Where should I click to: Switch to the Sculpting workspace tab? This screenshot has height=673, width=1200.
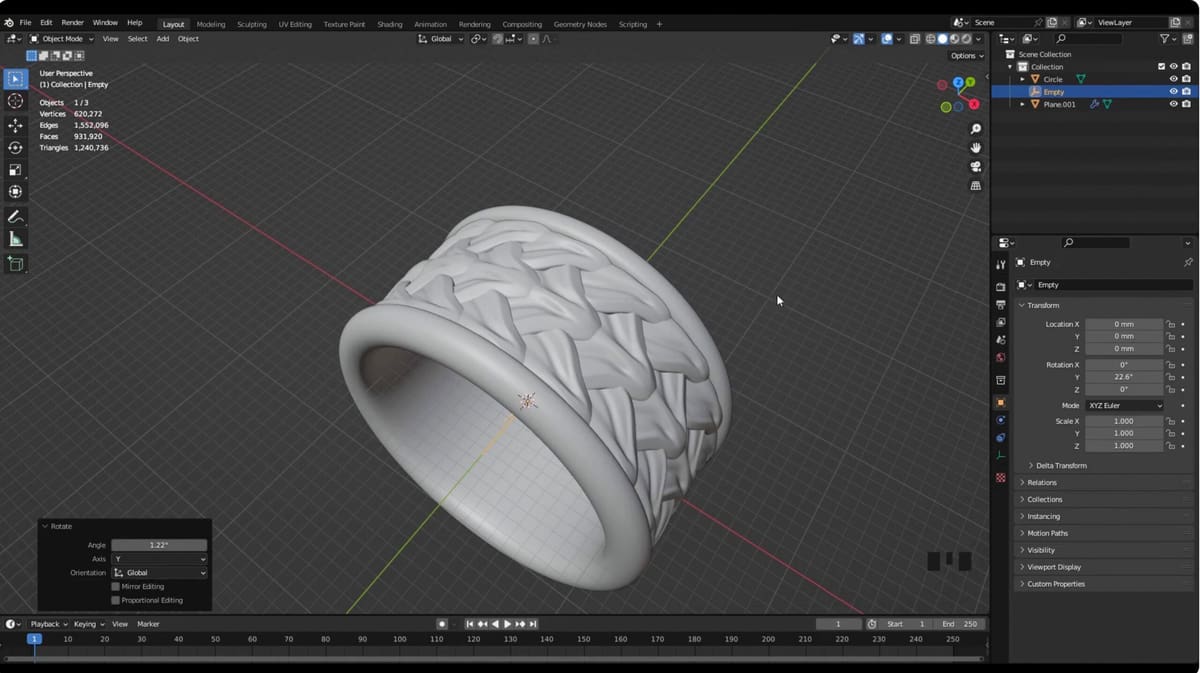(252, 24)
